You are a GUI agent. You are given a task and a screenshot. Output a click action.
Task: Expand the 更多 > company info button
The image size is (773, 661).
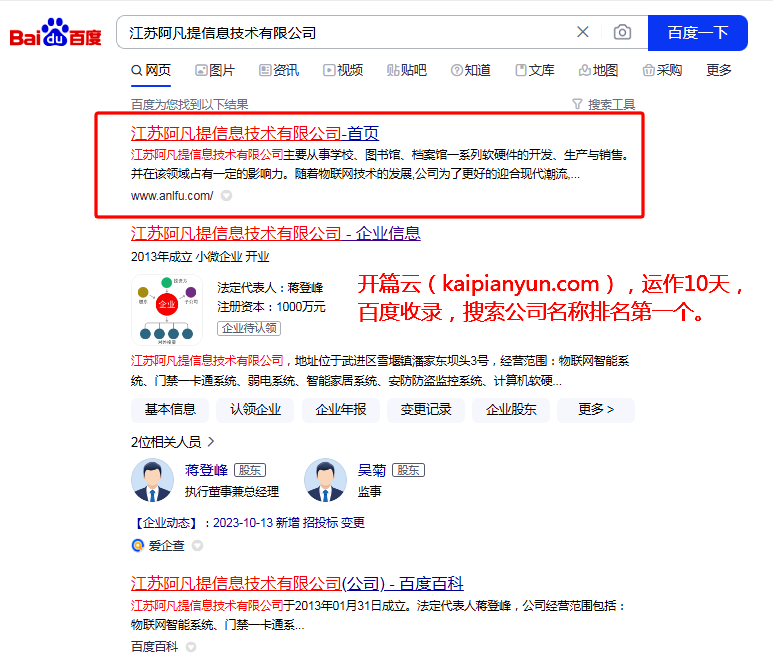[x=596, y=409]
